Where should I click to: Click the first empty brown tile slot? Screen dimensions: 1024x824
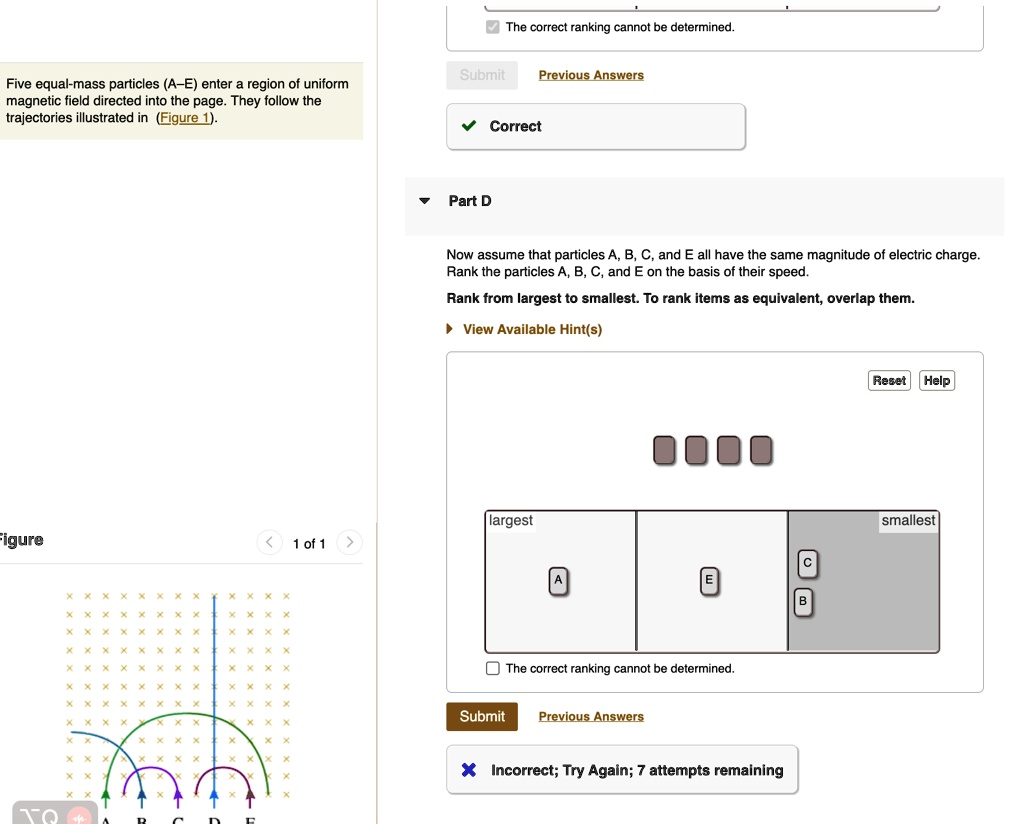(664, 451)
